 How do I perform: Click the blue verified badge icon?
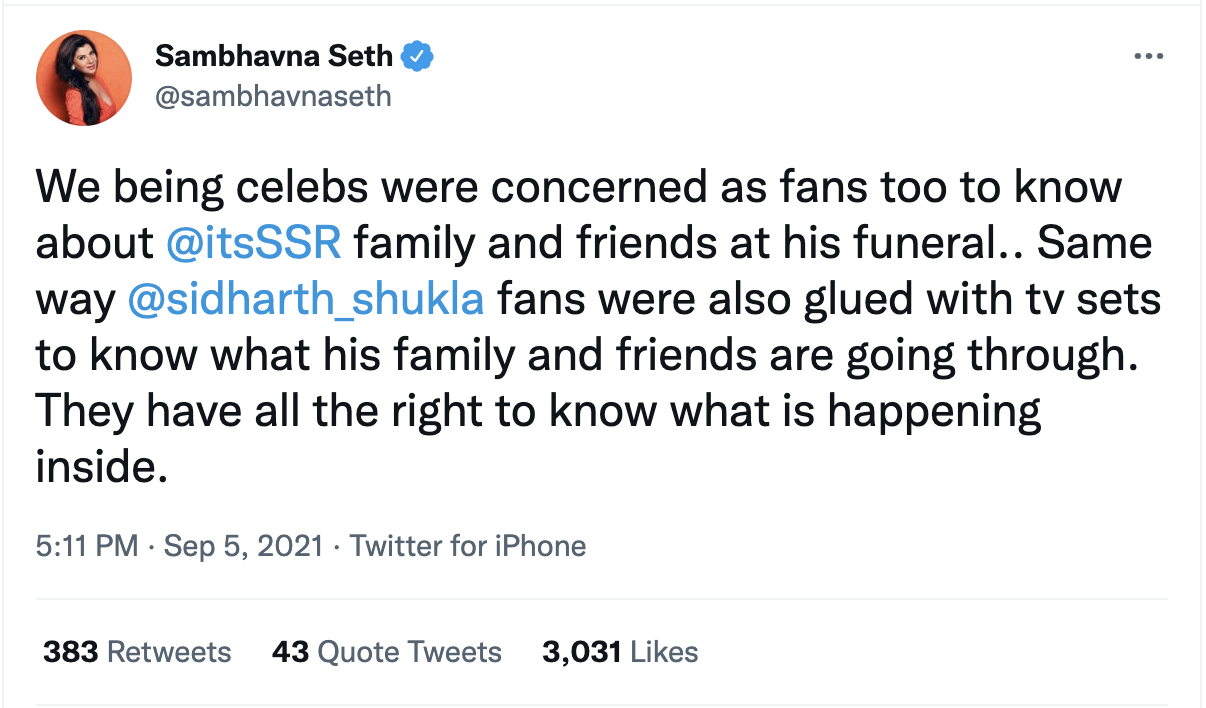point(417,57)
